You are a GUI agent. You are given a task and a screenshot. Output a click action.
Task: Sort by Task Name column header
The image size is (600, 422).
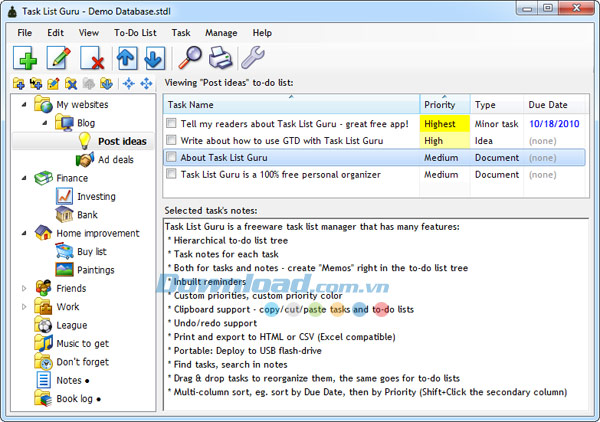pos(292,104)
